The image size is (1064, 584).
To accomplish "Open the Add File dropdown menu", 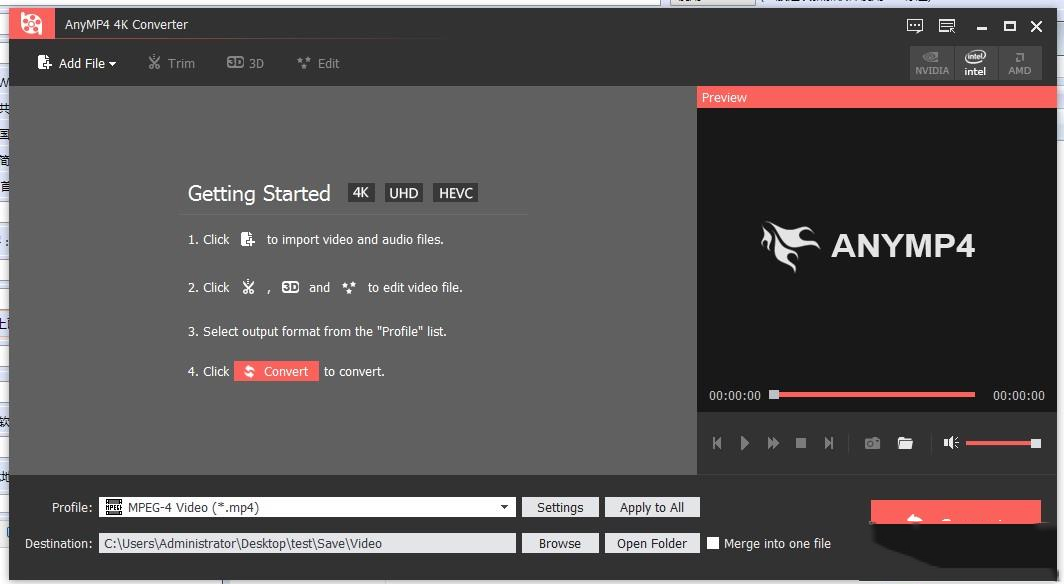I will 77,63.
